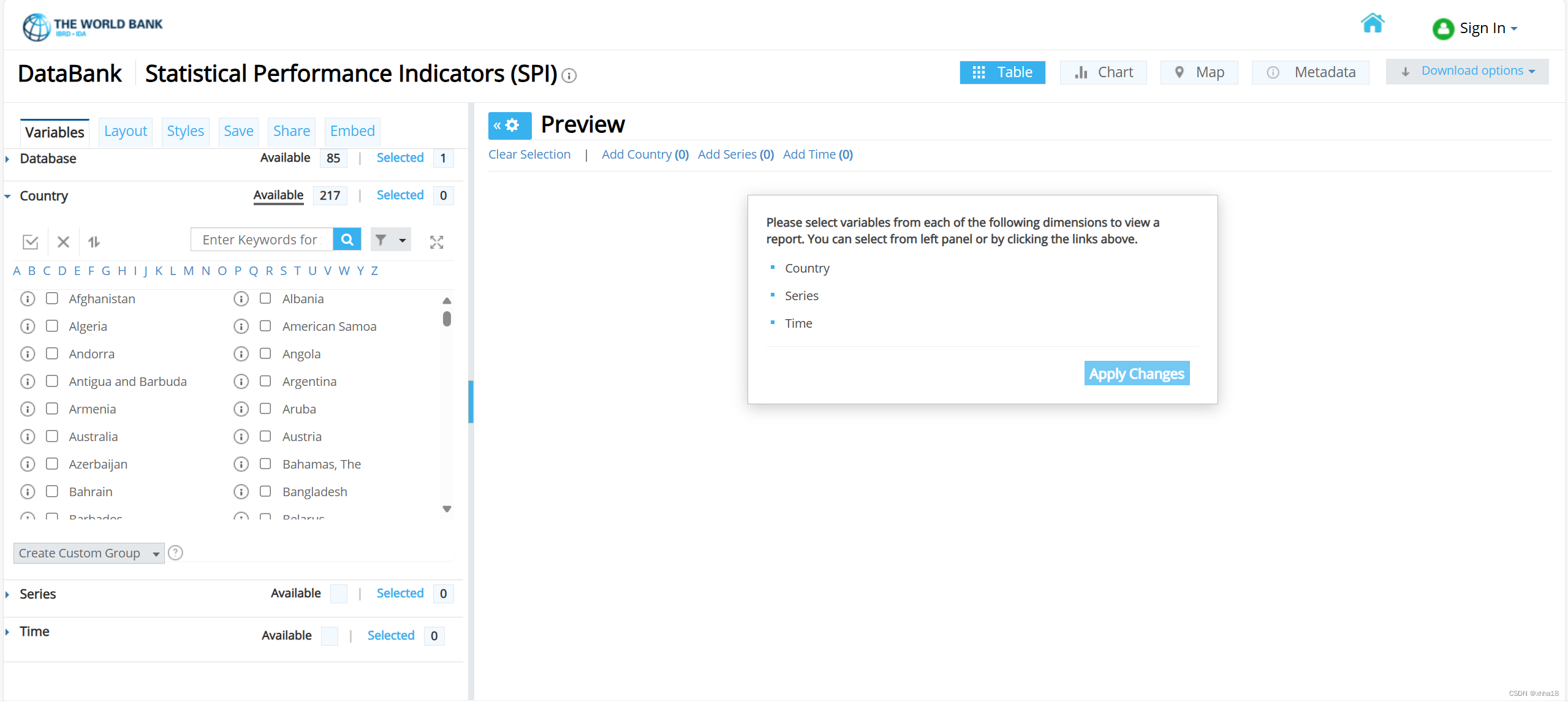This screenshot has height=702, width=1568.
Task: Click the unselect-all X icon
Action: pyautogui.click(x=63, y=241)
